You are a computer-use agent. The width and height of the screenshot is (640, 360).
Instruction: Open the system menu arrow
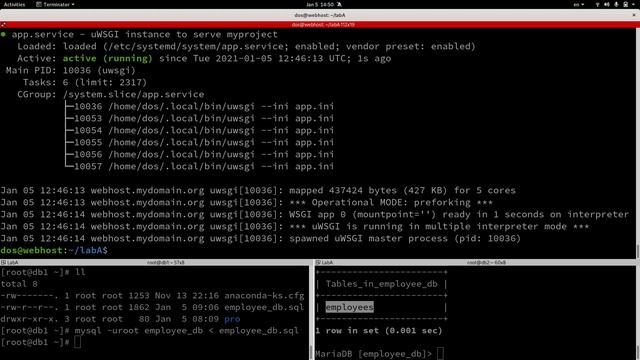[x=634, y=4]
